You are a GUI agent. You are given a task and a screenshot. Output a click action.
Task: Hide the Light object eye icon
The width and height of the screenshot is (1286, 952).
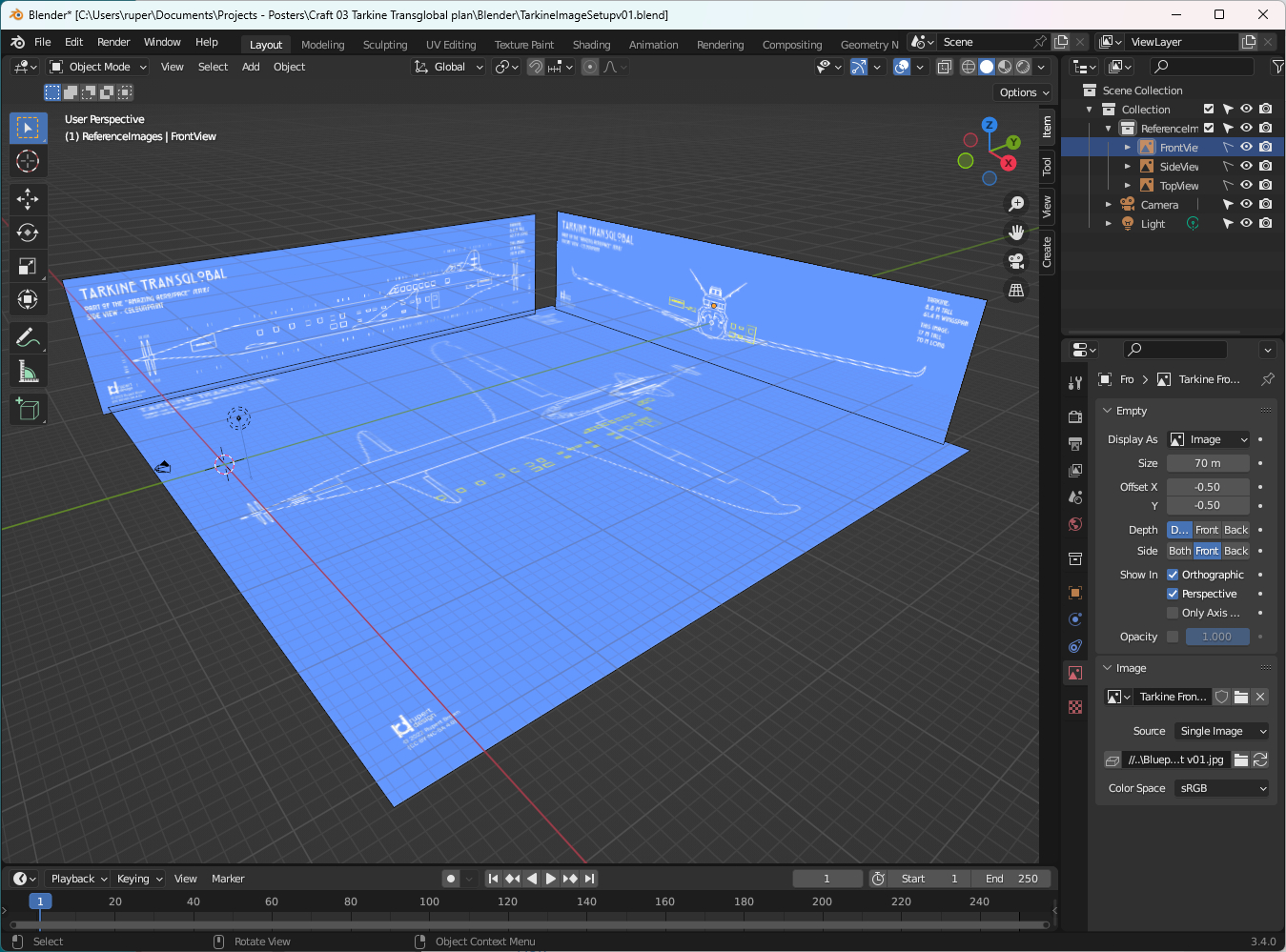point(1246,223)
